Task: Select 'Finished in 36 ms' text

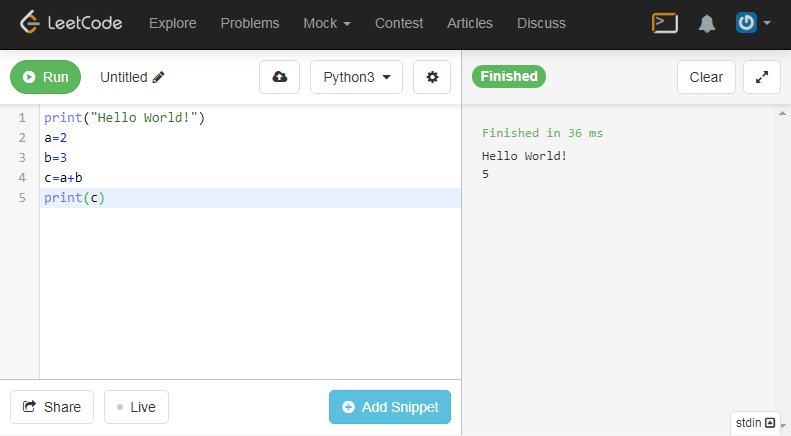Action: pos(542,133)
